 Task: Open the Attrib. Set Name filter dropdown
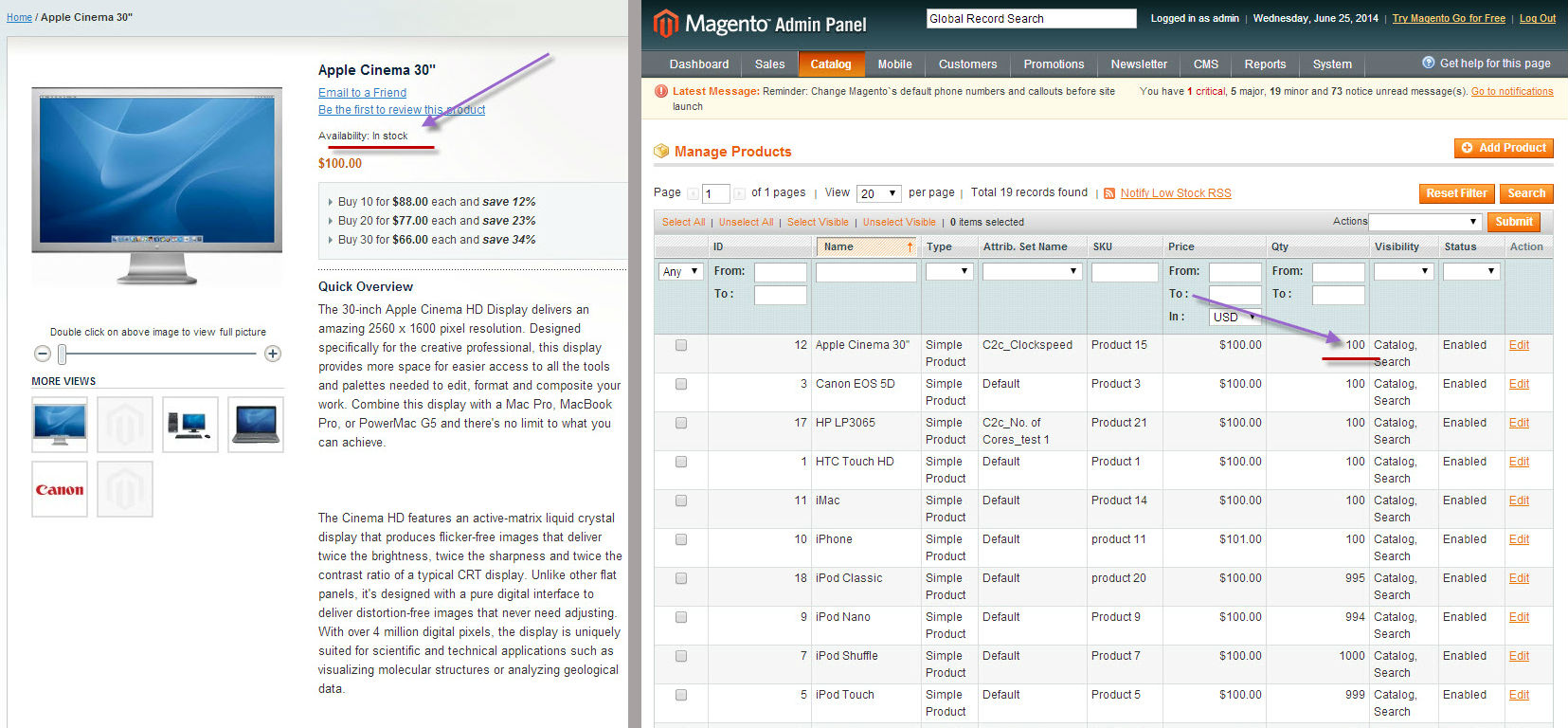(1032, 271)
